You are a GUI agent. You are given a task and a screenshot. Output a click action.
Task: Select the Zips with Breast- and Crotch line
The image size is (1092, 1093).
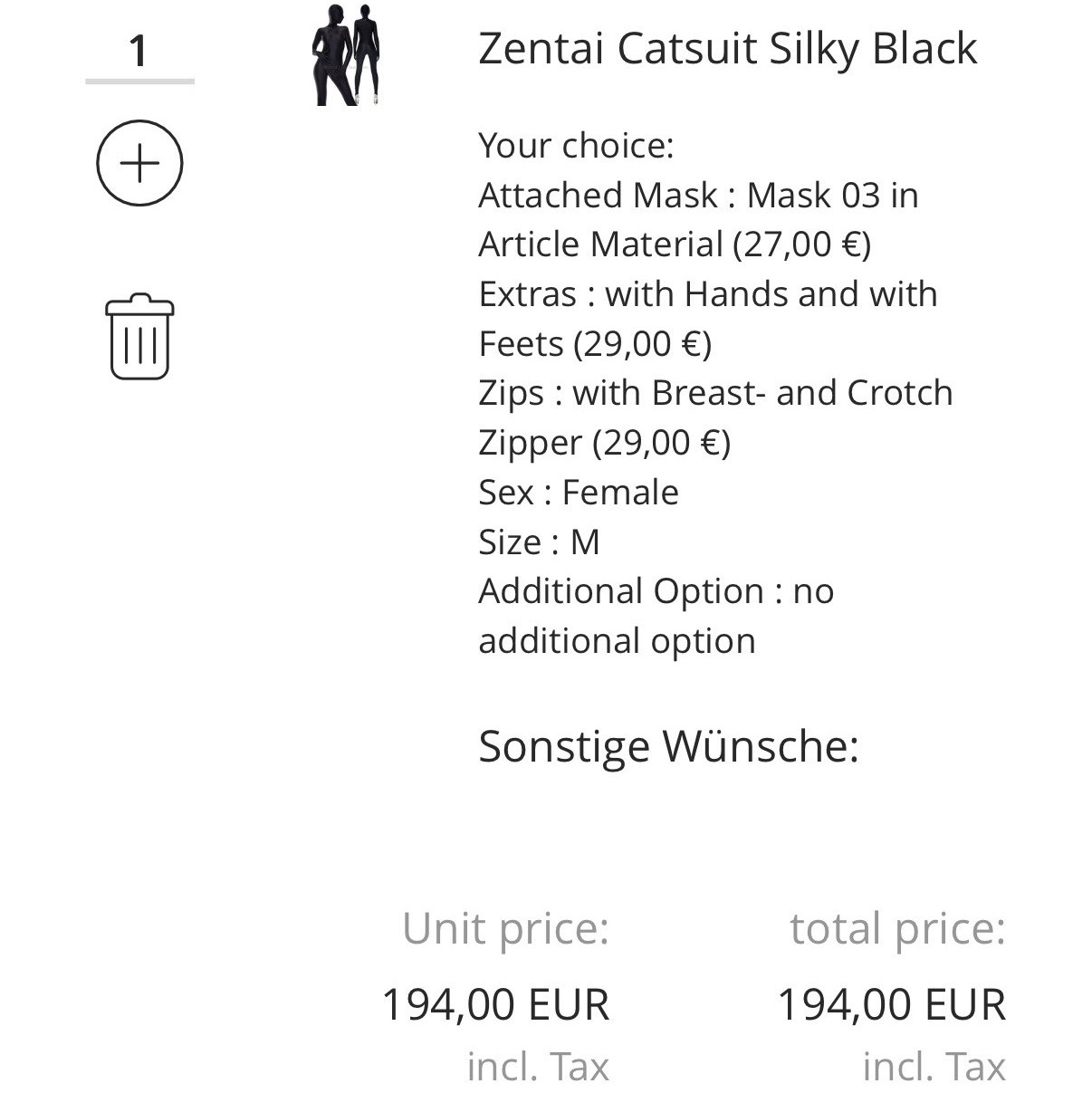714,393
